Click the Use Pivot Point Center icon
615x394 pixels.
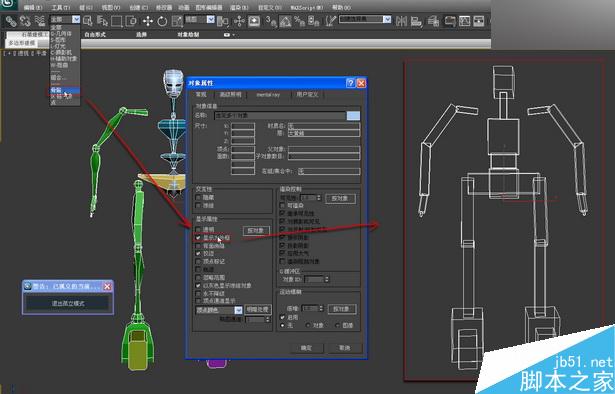tap(223, 21)
